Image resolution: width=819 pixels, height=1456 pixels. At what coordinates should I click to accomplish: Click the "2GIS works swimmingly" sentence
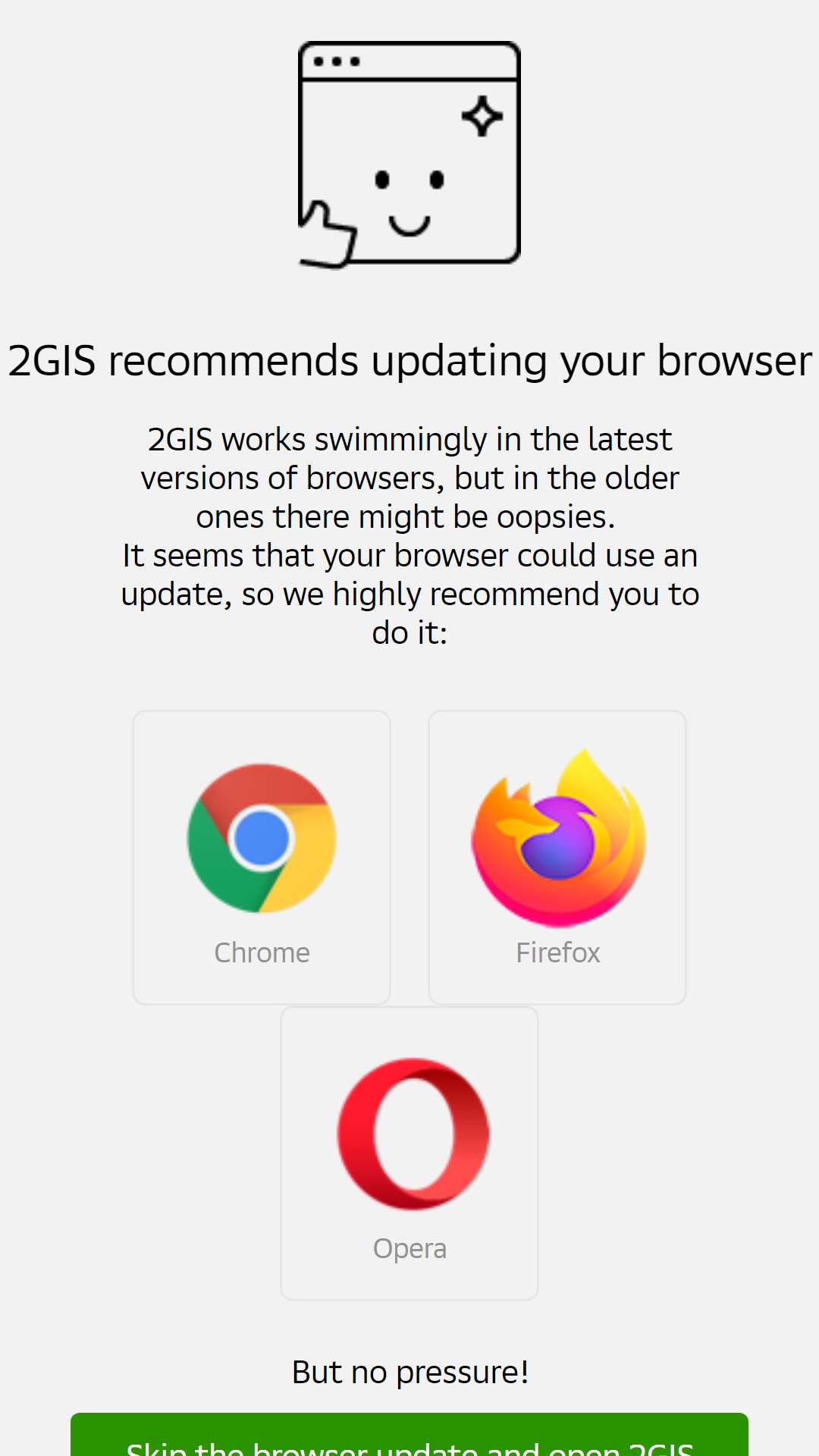click(x=409, y=478)
